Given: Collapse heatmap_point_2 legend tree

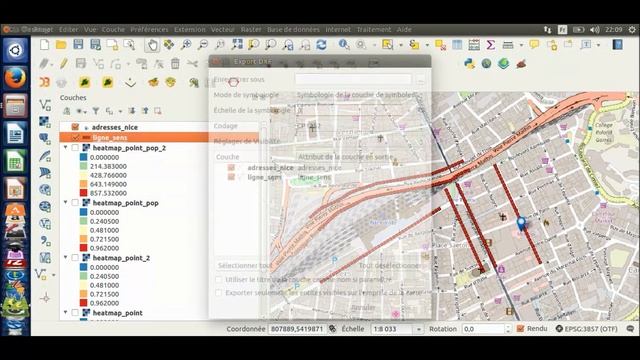Looking at the screenshot, I should pos(65,258).
